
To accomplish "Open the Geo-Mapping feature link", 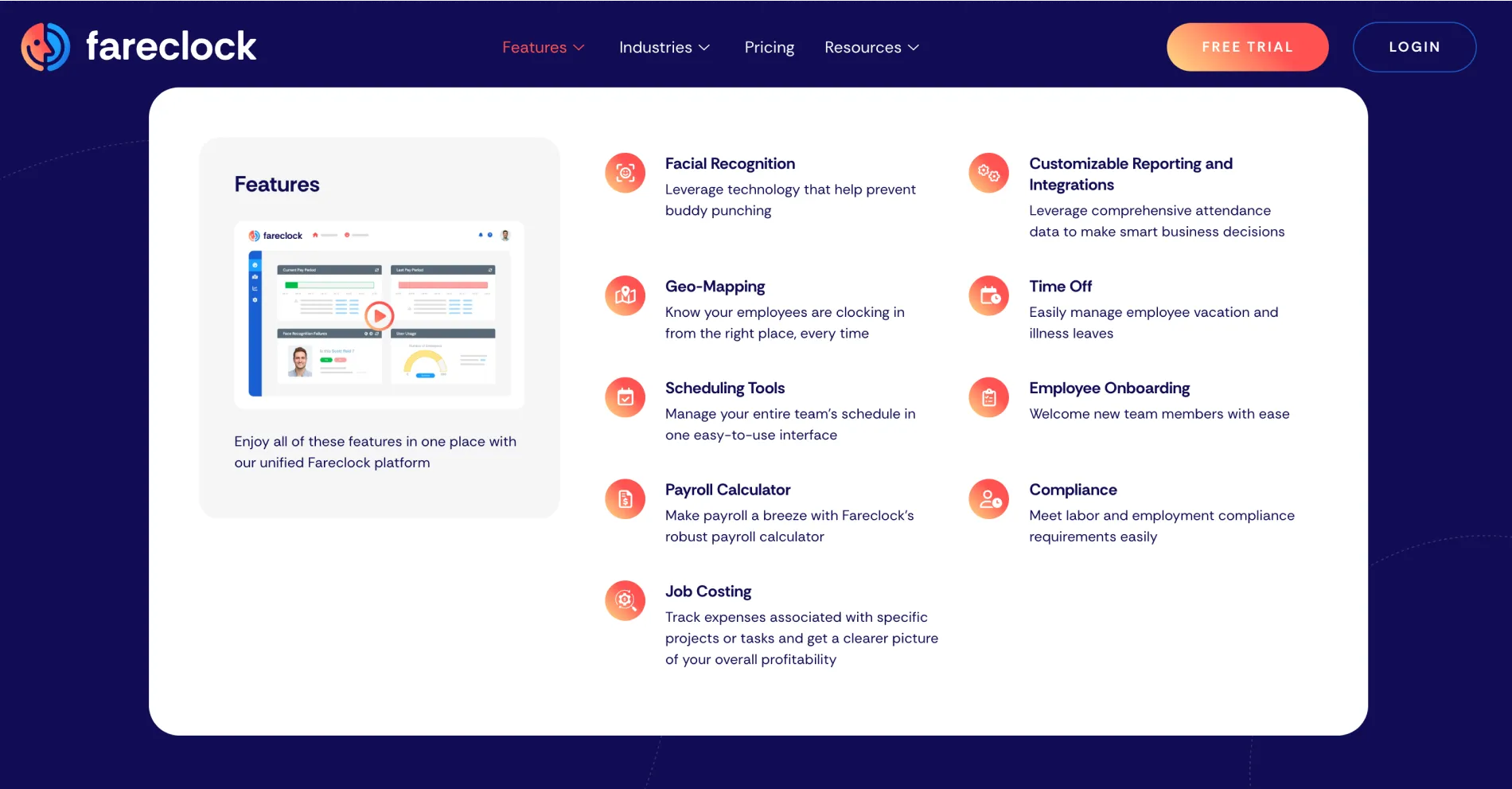I will (715, 286).
